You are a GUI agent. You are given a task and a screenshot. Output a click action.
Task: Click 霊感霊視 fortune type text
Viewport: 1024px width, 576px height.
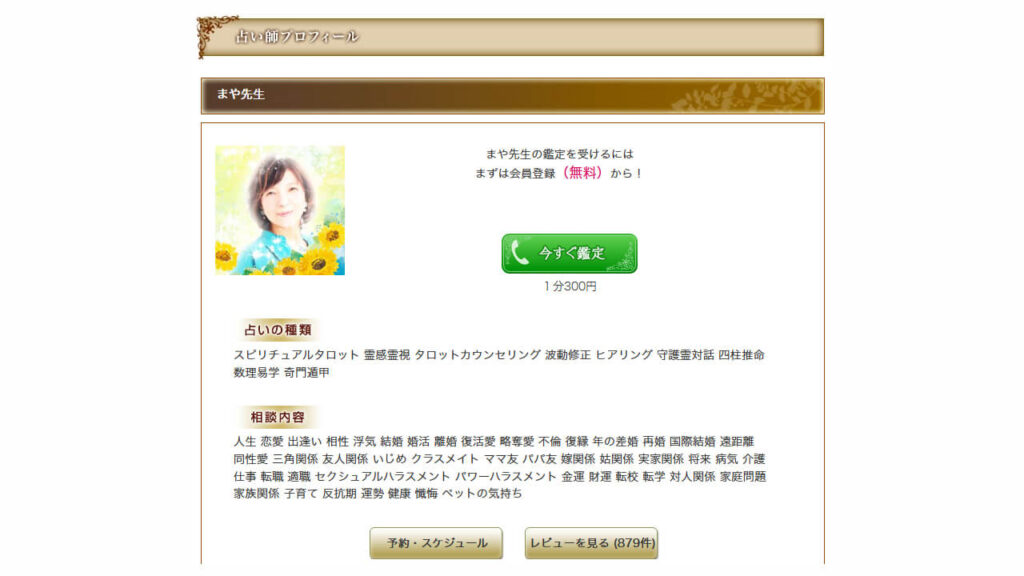click(x=387, y=355)
